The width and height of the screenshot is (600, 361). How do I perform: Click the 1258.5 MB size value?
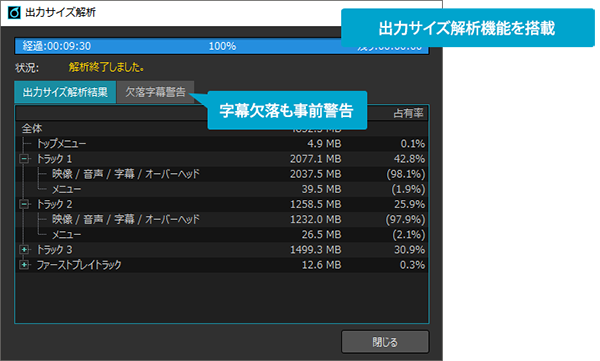[x=315, y=204]
